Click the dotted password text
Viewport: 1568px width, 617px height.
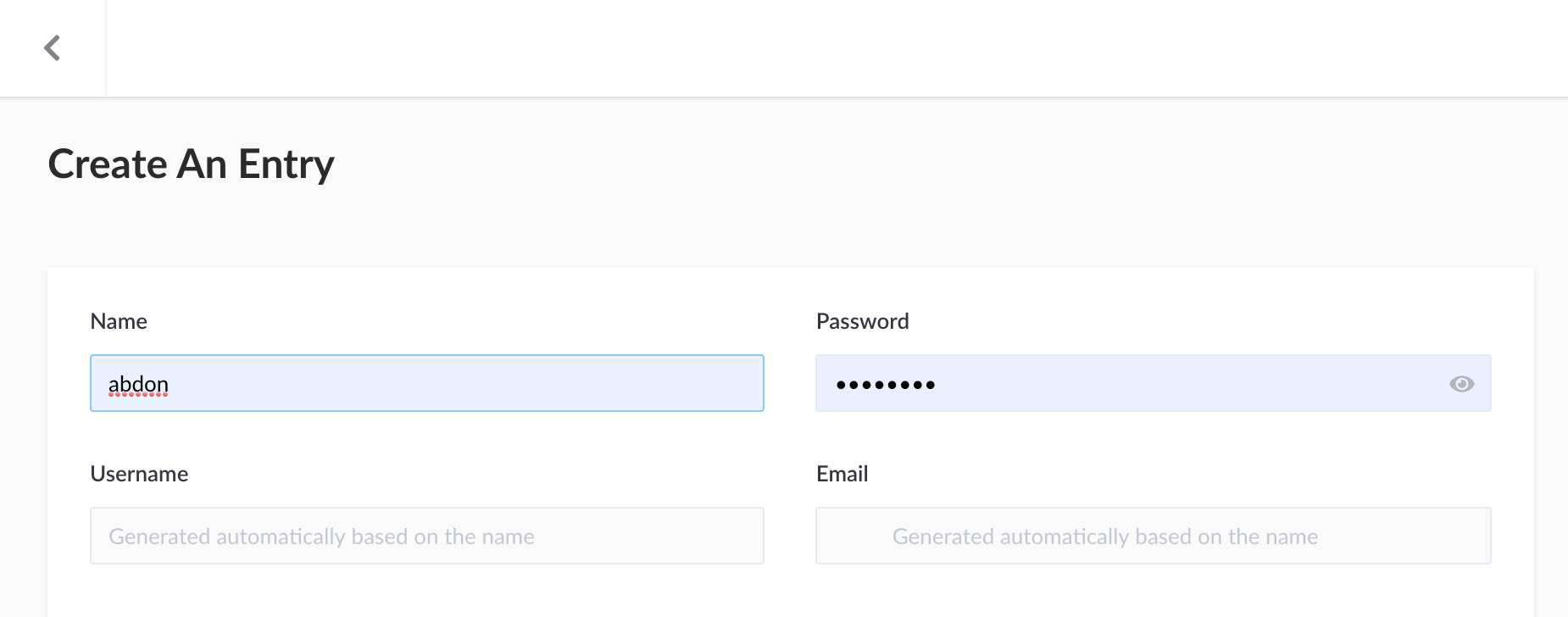tap(885, 383)
